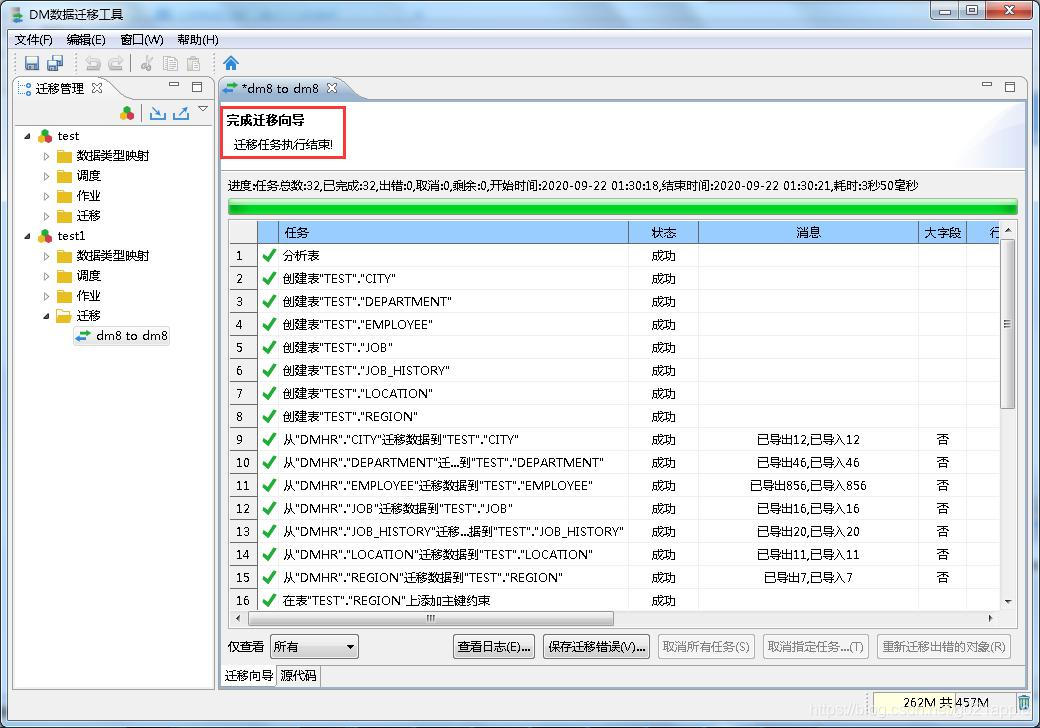The width and height of the screenshot is (1040, 728).
Task: Minimize the dm8 to dm8 editor pane
Action: click(x=987, y=85)
